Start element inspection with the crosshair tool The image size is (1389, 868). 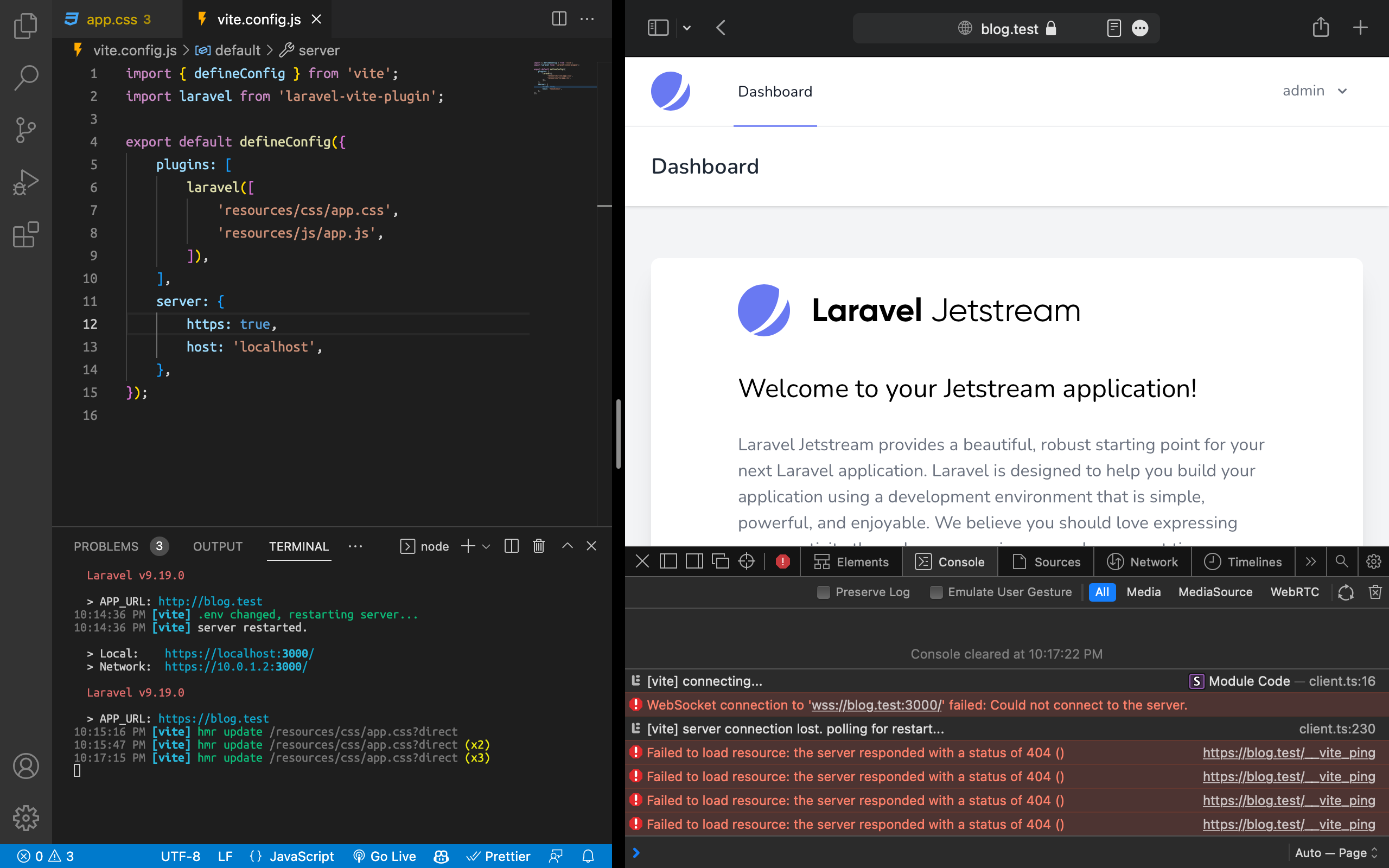[x=746, y=561]
